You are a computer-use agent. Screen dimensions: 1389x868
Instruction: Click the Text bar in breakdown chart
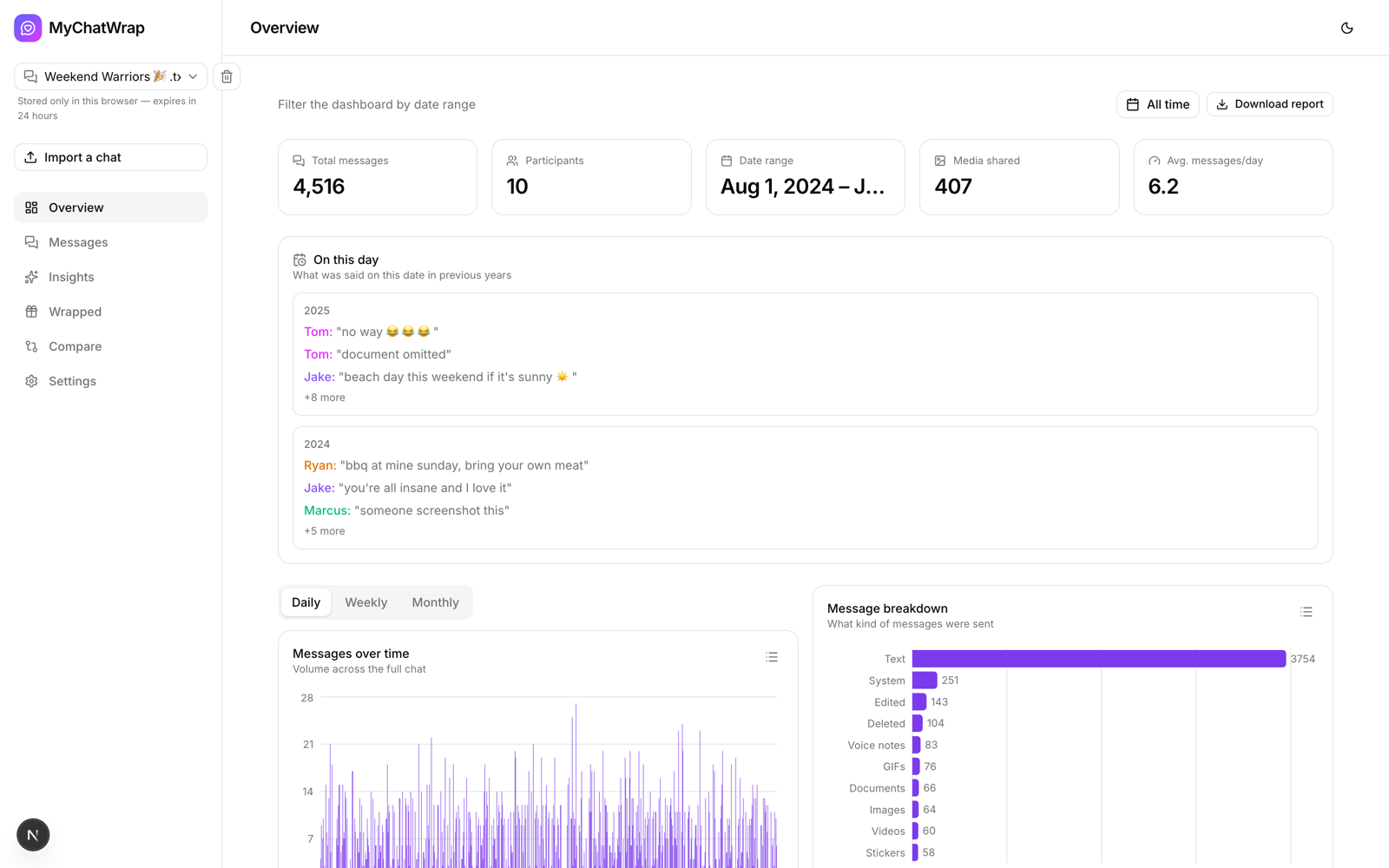[x=1098, y=659]
